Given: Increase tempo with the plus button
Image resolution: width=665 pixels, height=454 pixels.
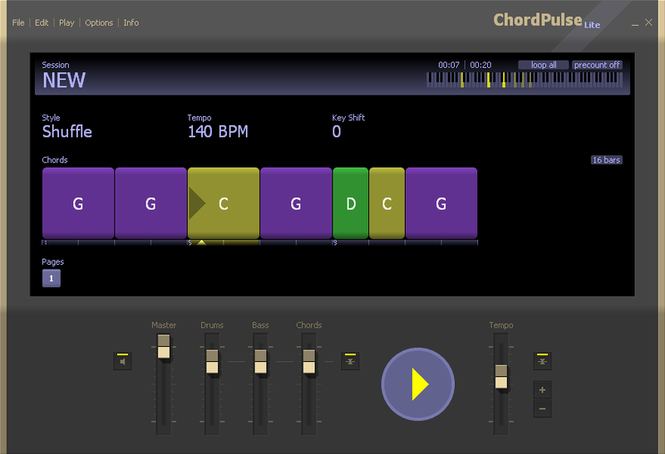Looking at the screenshot, I should tap(542, 390).
